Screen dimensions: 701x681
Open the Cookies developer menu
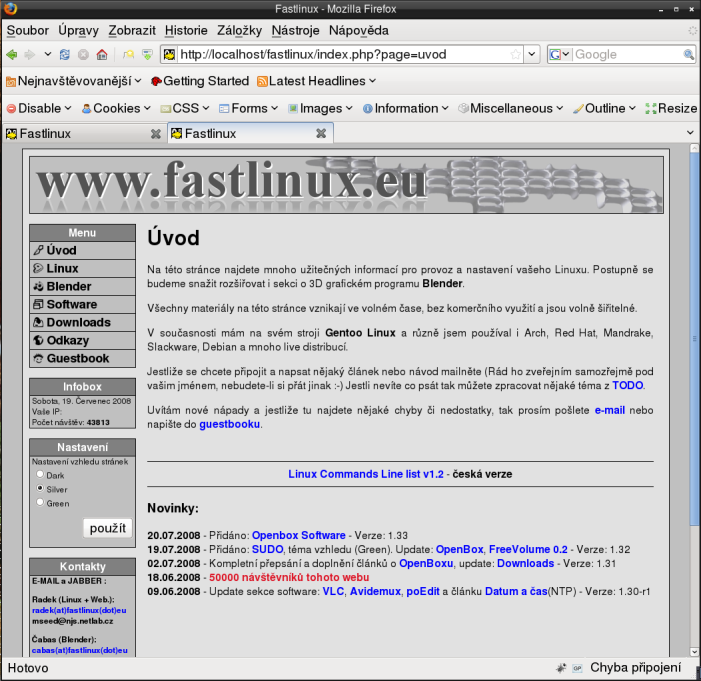tap(116, 108)
